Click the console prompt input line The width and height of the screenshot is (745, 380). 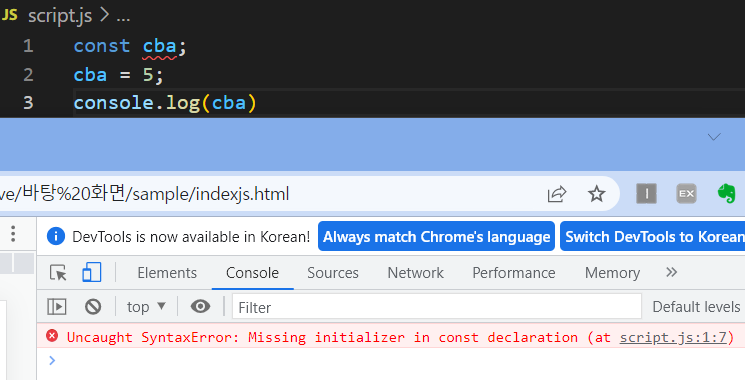(x=391, y=361)
